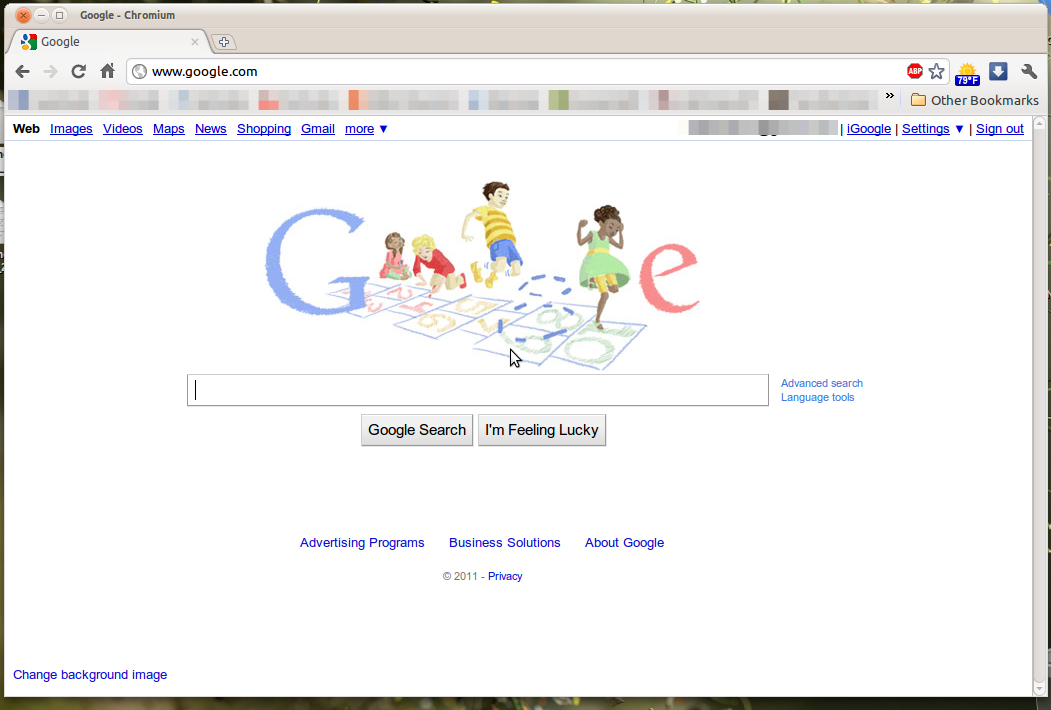Screen dimensions: 1051x710
Task: Click the browser back arrow
Action: tap(22, 71)
